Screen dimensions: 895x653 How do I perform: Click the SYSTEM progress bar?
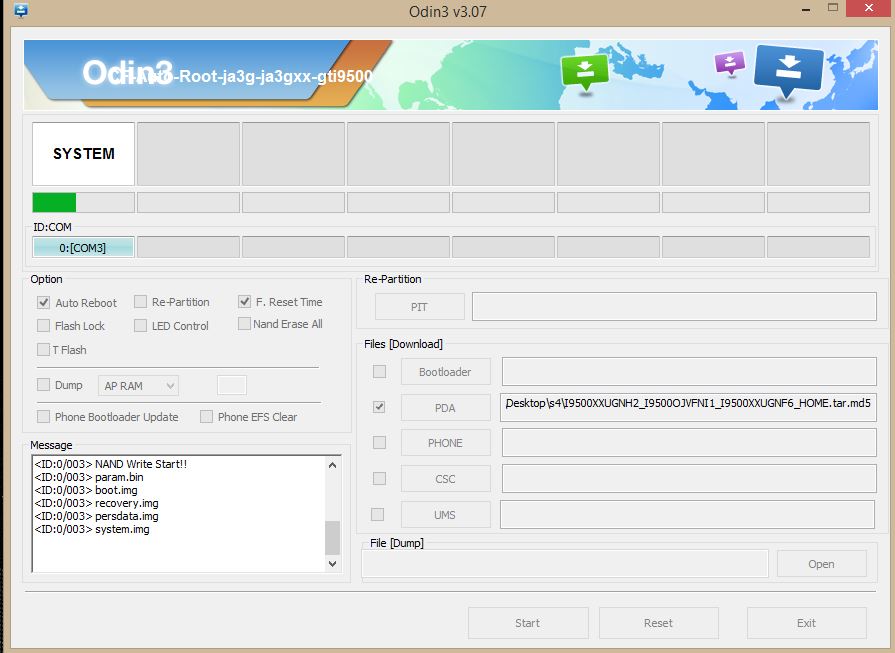[x=83, y=202]
